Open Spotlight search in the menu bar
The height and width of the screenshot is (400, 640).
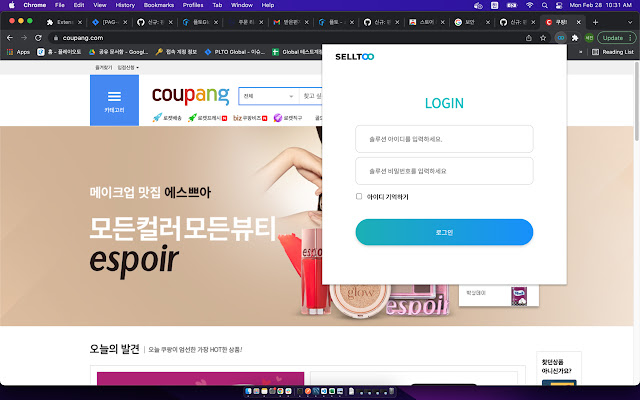point(544,5)
